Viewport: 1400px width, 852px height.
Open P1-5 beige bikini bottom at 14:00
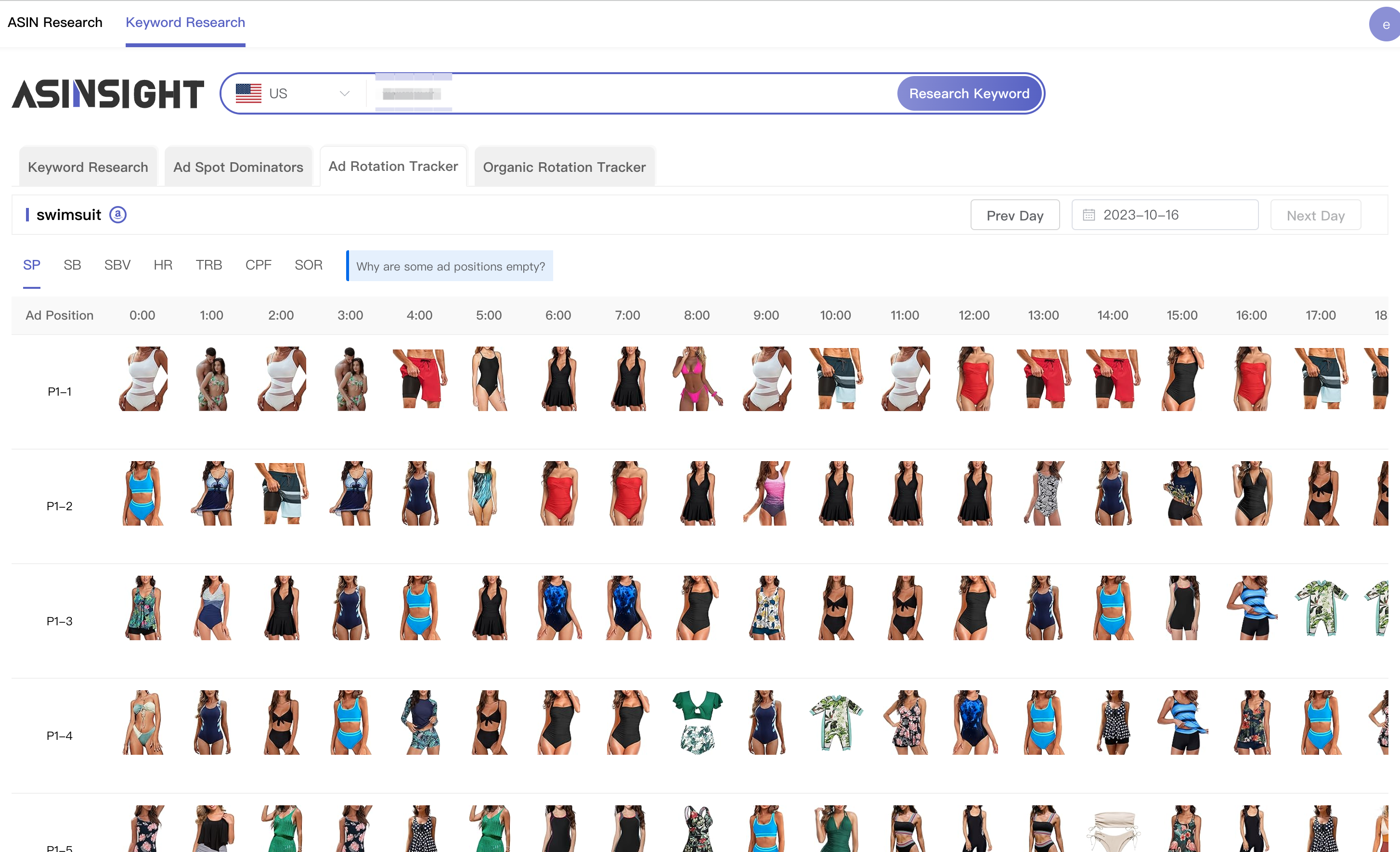point(1113,831)
